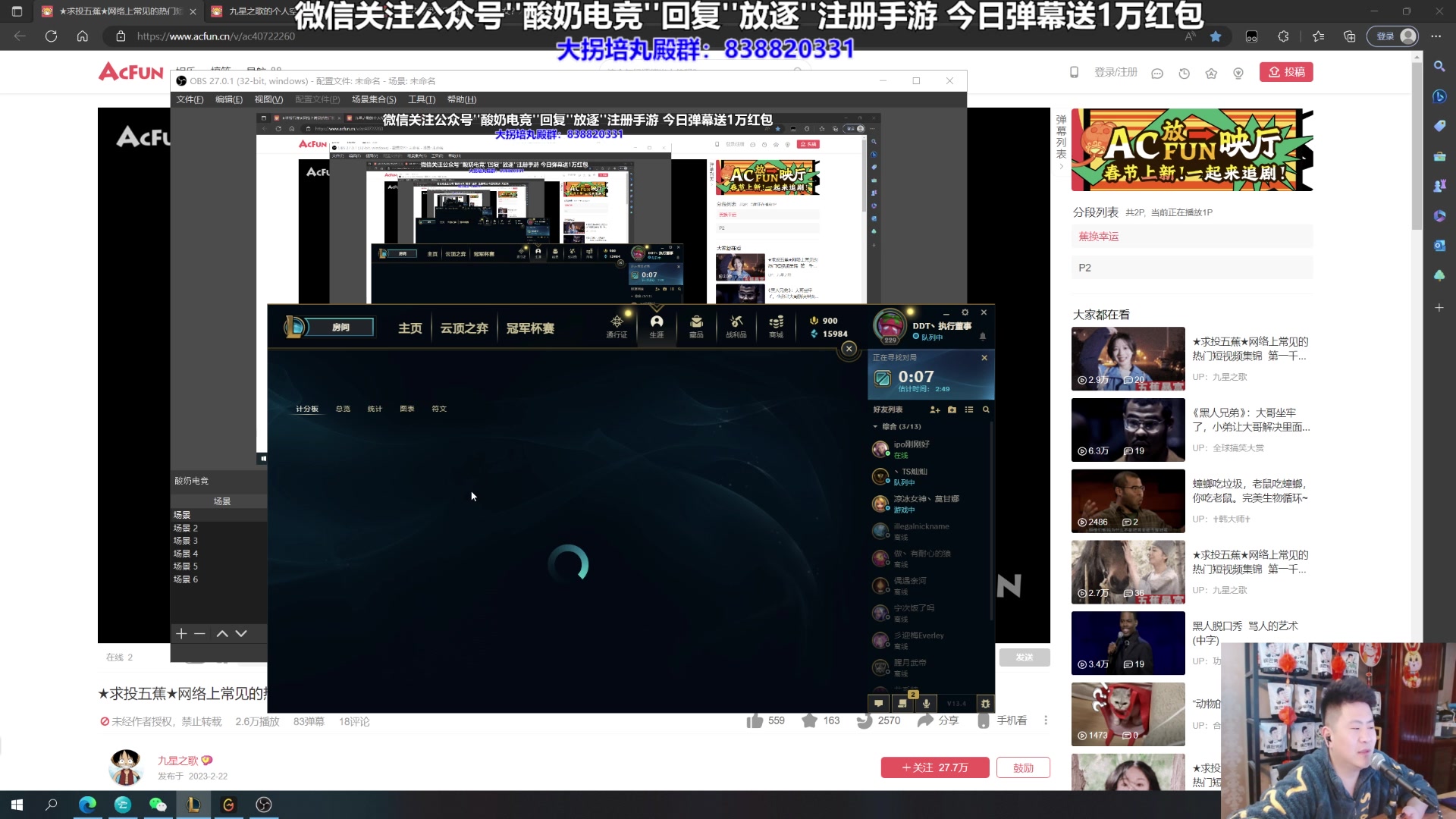The width and height of the screenshot is (1456, 819).
Task: Click the add plus icon in Edge sidebar
Action: point(1439,308)
